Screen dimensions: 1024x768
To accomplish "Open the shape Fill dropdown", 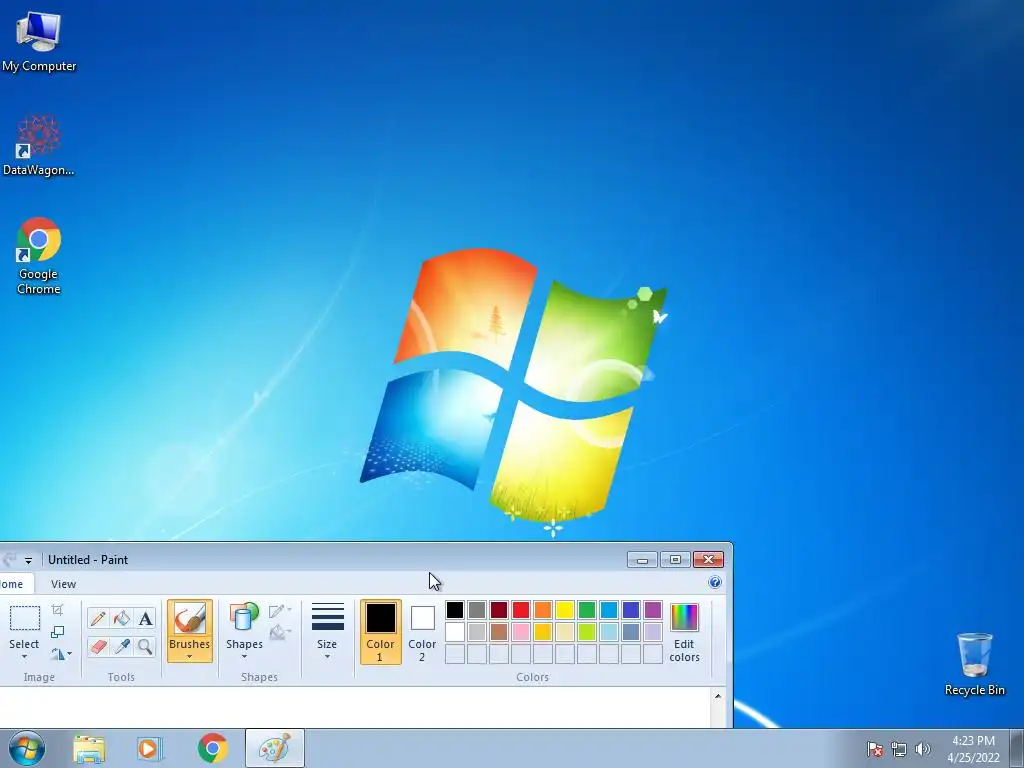I will pos(280,632).
